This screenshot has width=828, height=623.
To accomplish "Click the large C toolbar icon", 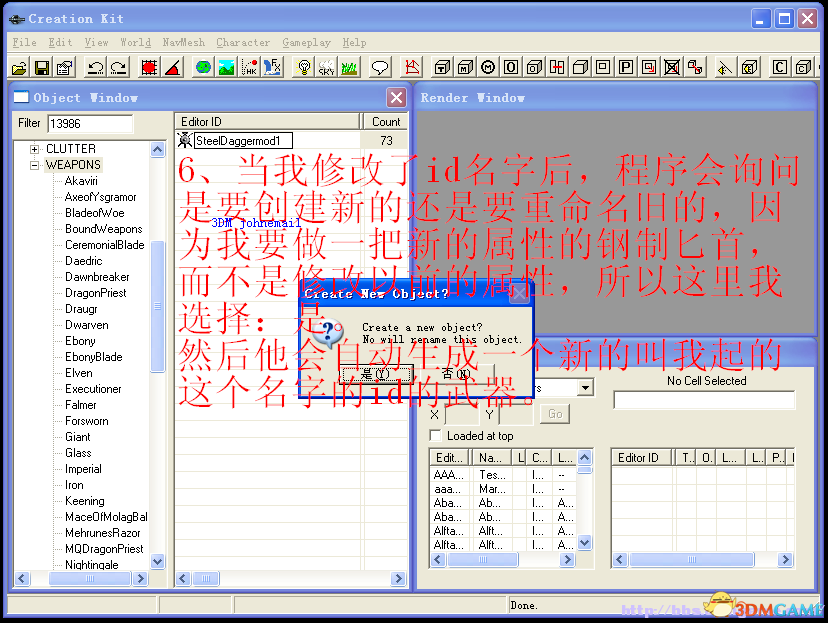I will (779, 68).
